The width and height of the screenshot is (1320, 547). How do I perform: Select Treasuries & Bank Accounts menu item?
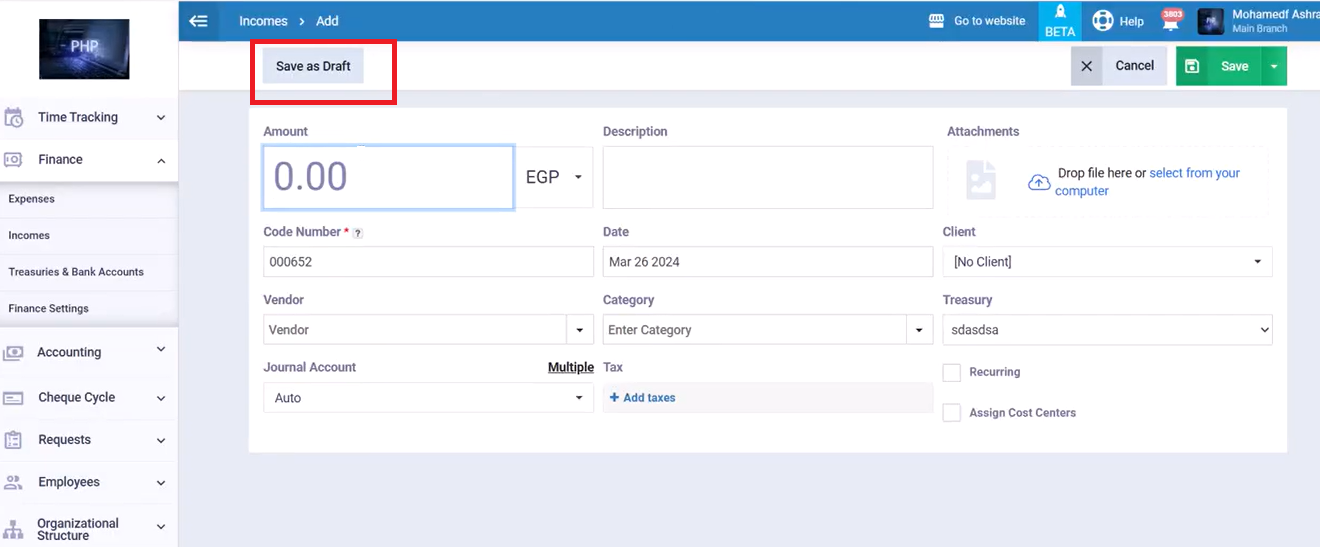(76, 272)
